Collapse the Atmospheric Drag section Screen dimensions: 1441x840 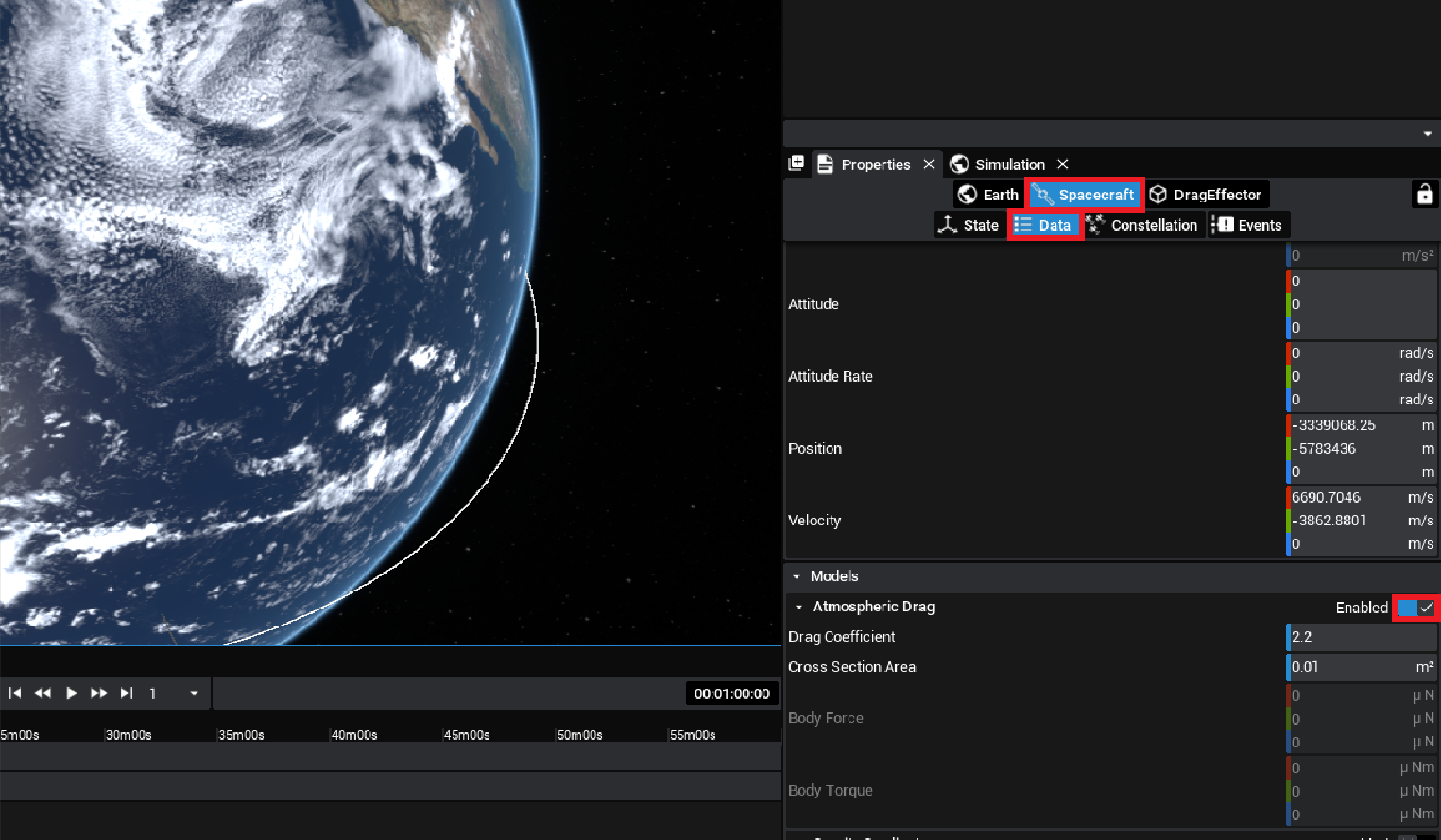tap(799, 608)
